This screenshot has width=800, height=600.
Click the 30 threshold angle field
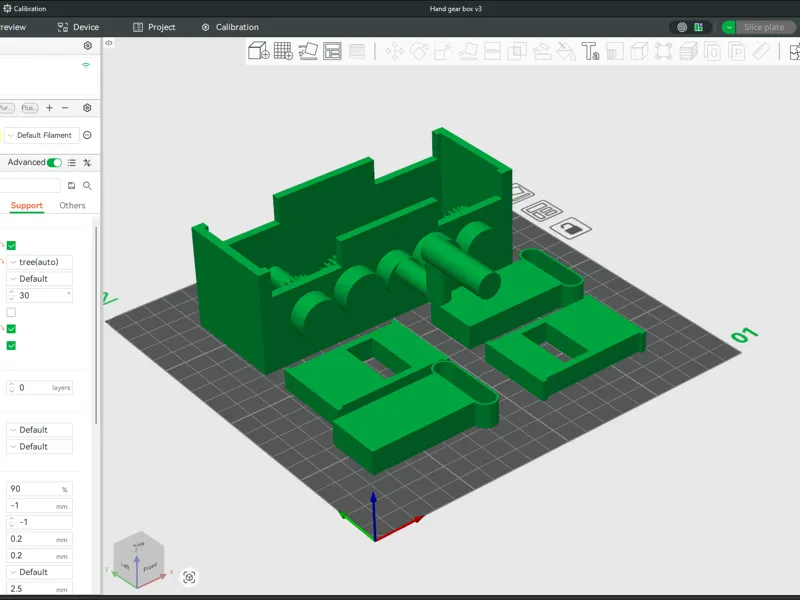(39, 295)
